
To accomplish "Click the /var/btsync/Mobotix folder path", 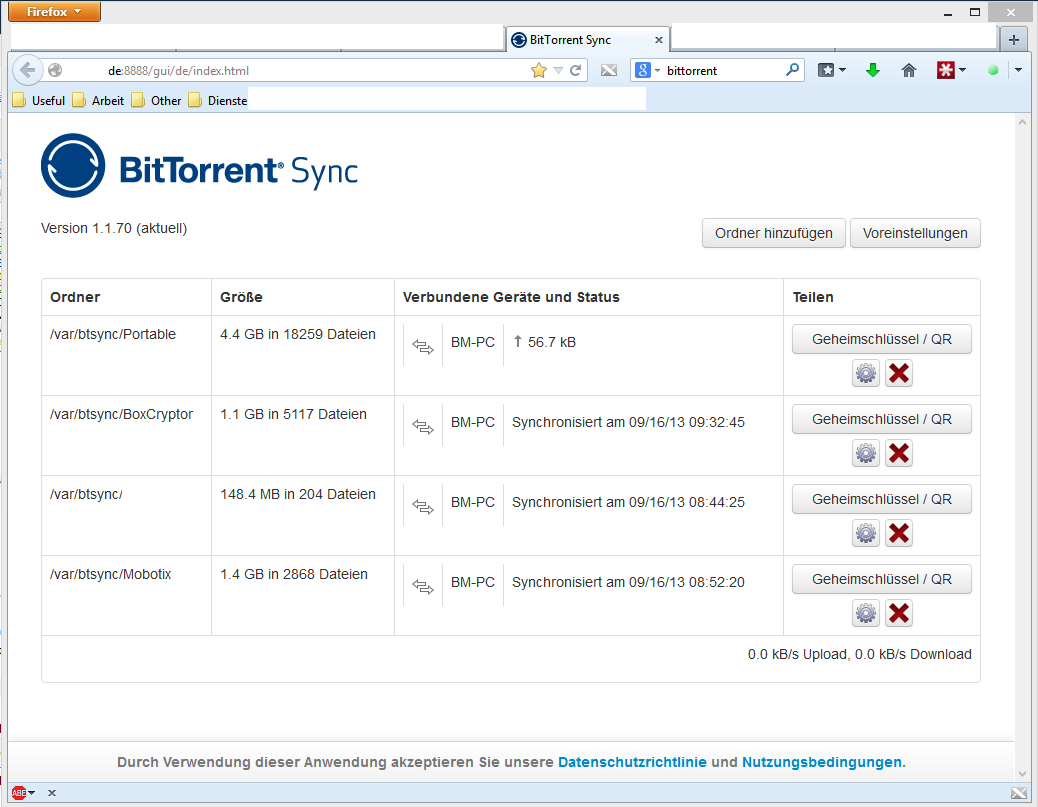I will pos(111,574).
